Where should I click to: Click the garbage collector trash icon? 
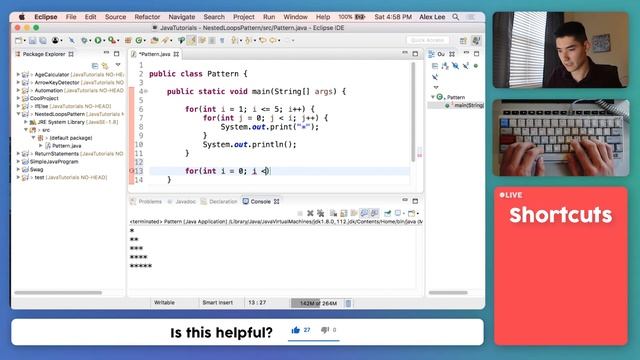348,303
